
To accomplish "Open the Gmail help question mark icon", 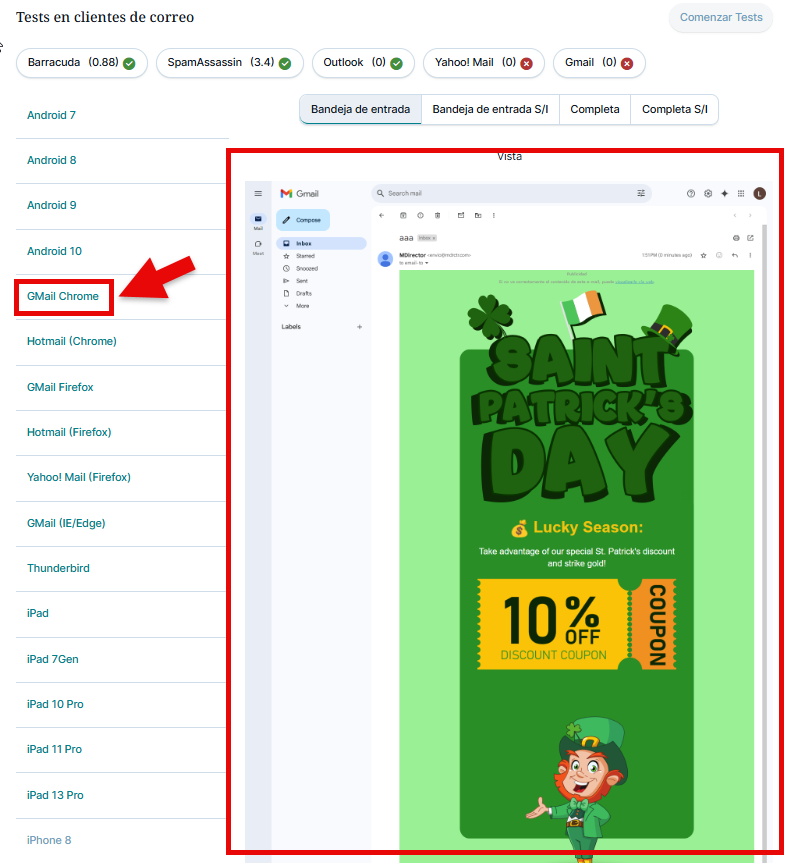I will coord(691,193).
